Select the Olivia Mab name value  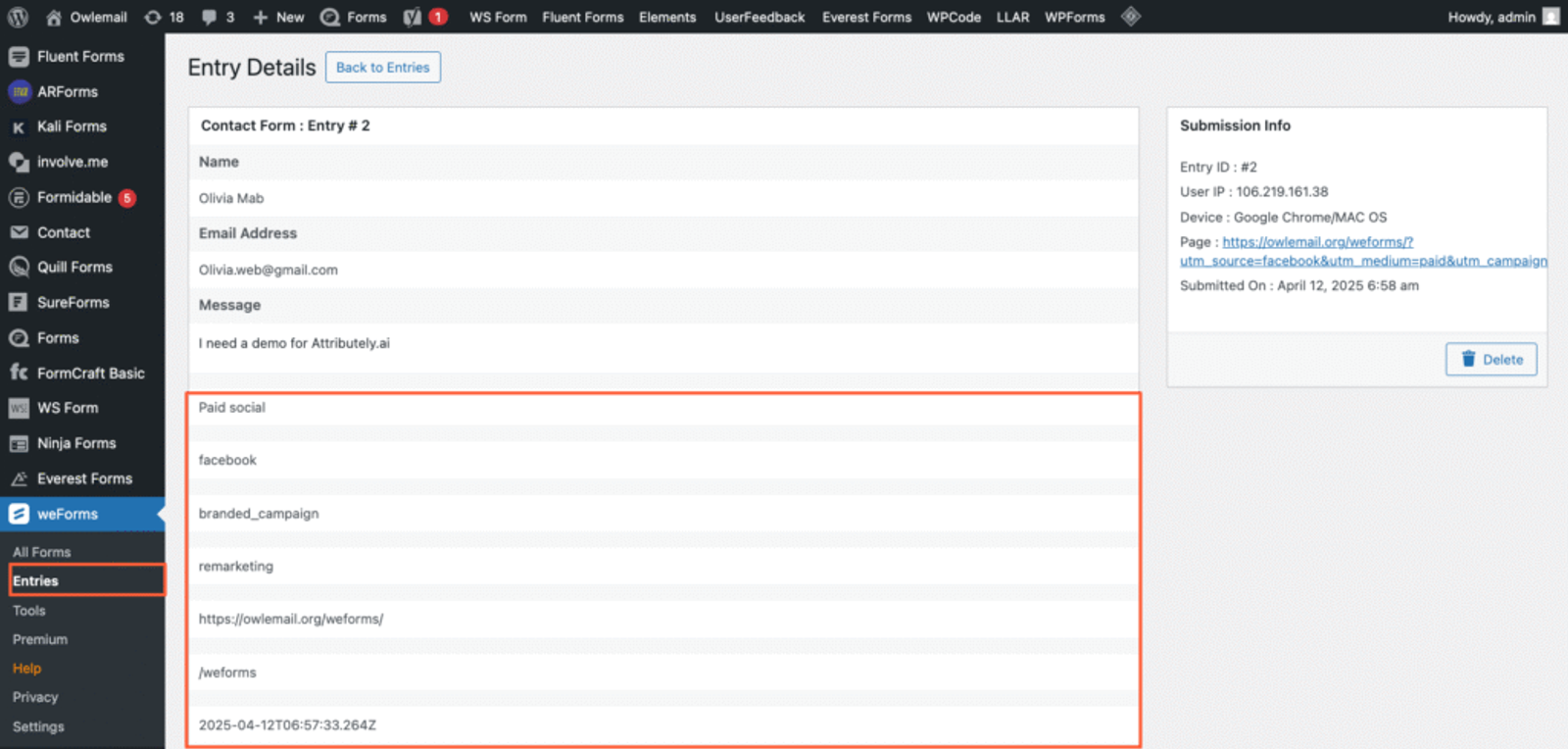[x=231, y=198]
